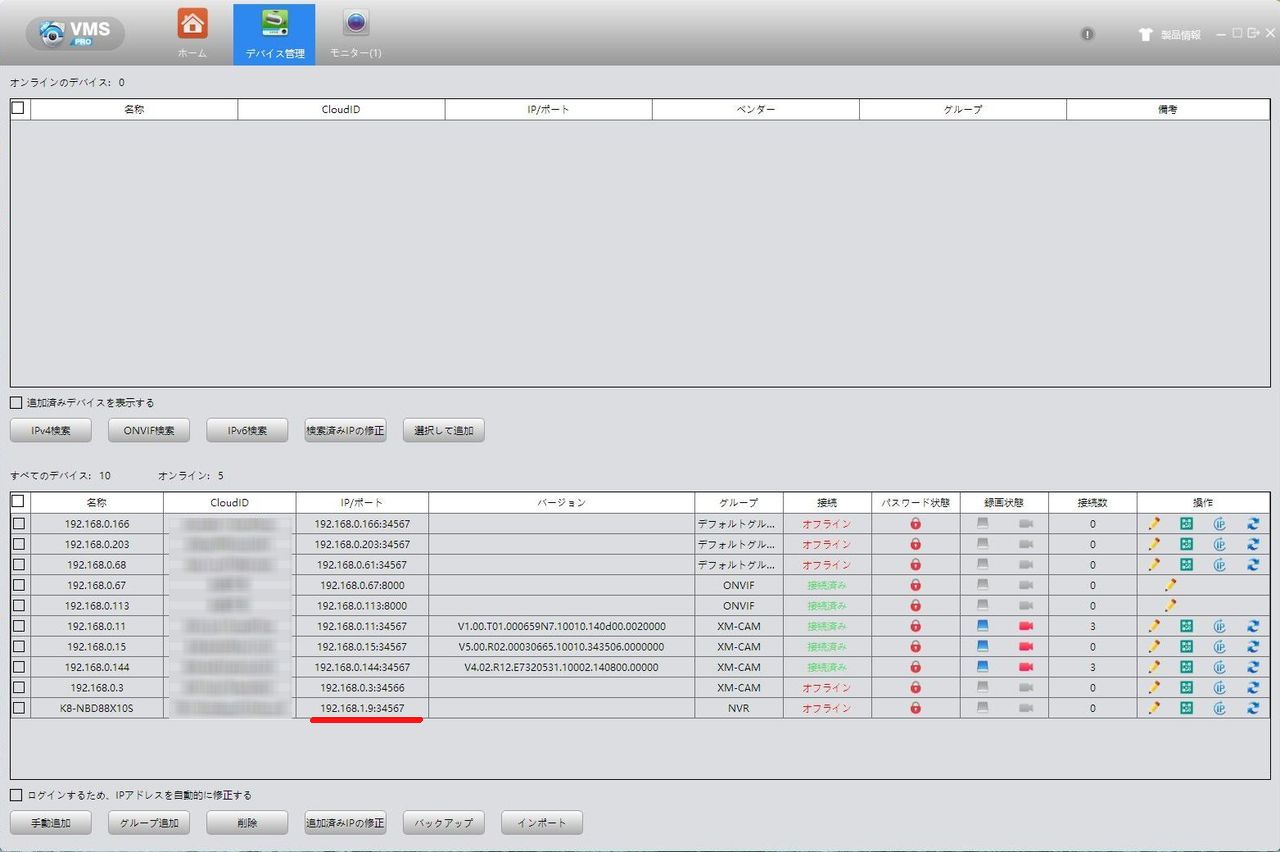
Task: Refresh device 192.168.0.68 with the blue arrows icon
Action: coord(1252,564)
